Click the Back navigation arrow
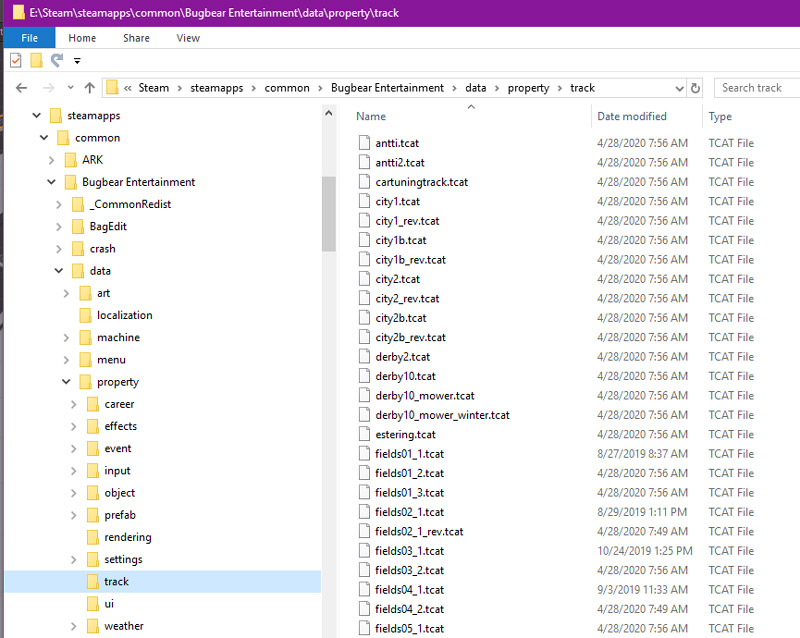 (x=21, y=88)
